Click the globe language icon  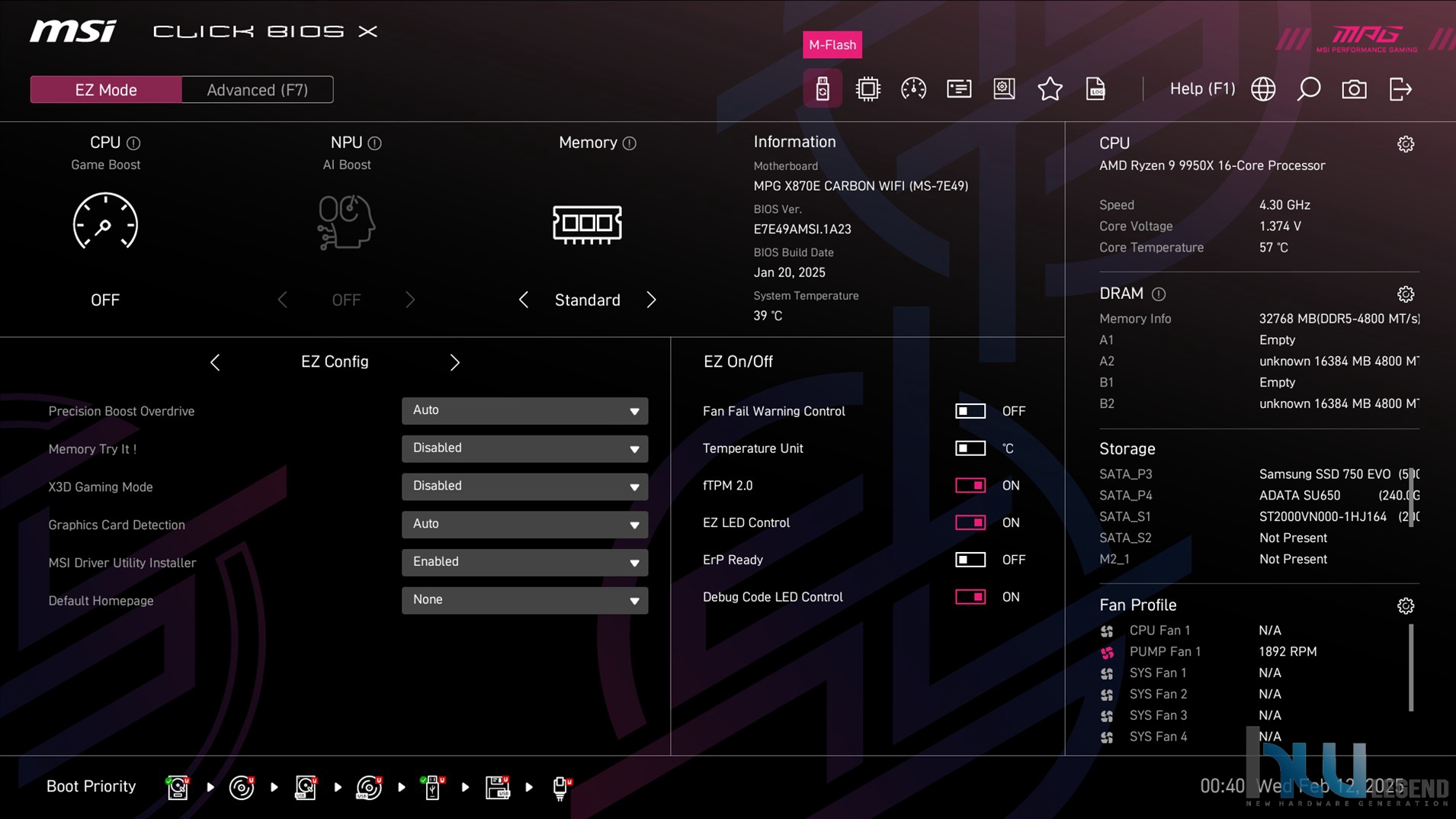[1263, 89]
